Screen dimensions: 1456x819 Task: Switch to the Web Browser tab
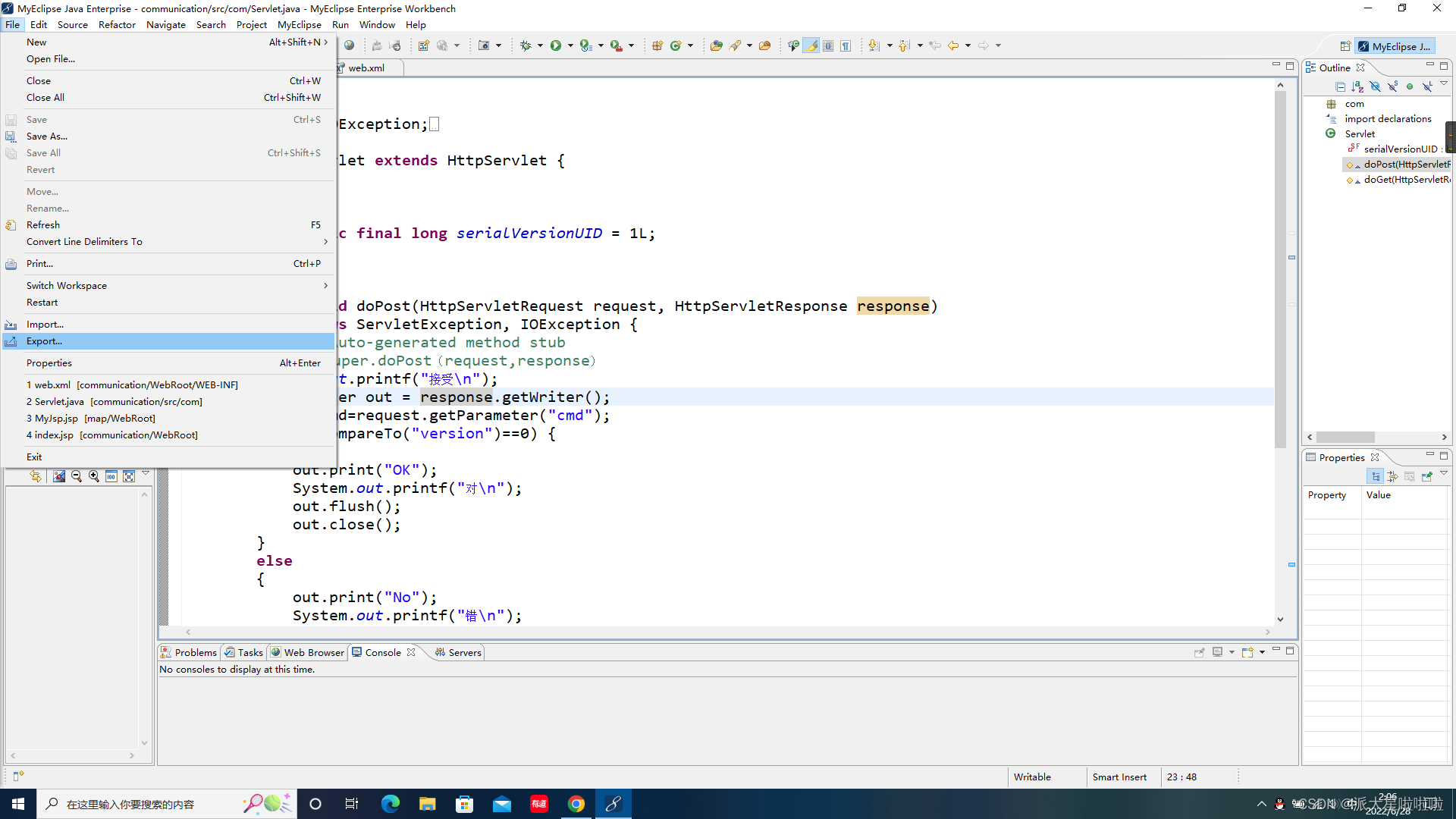(308, 653)
